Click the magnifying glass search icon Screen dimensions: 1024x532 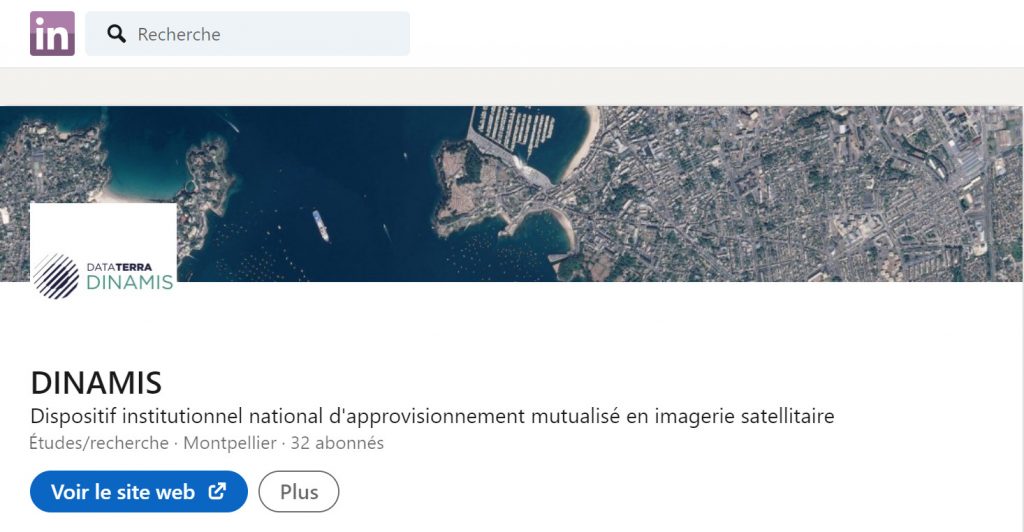point(117,34)
